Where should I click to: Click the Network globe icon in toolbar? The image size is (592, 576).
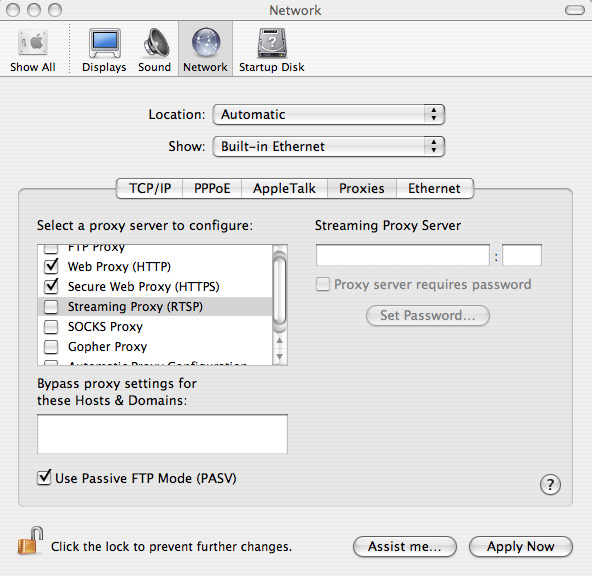206,42
